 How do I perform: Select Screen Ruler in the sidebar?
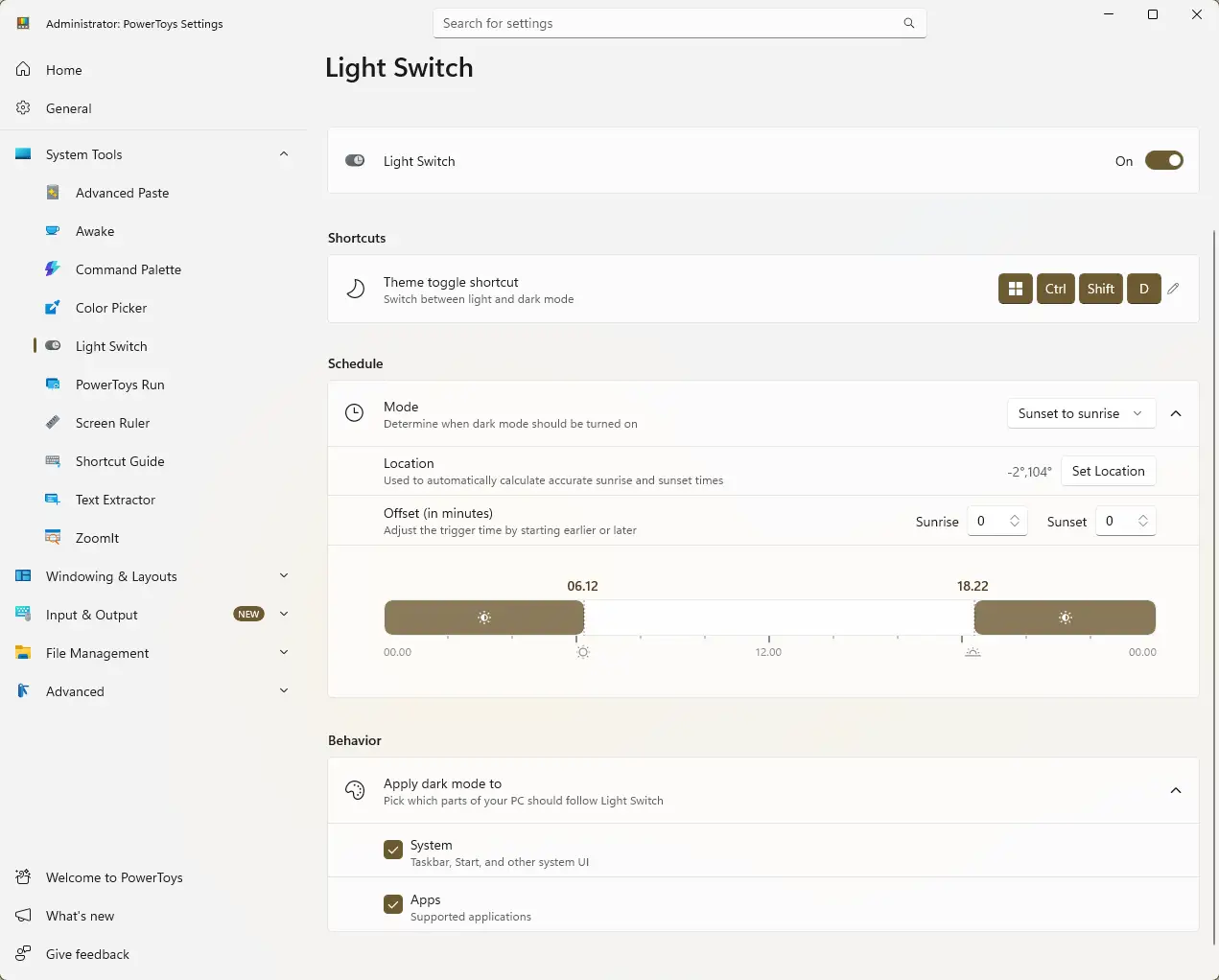tap(113, 423)
